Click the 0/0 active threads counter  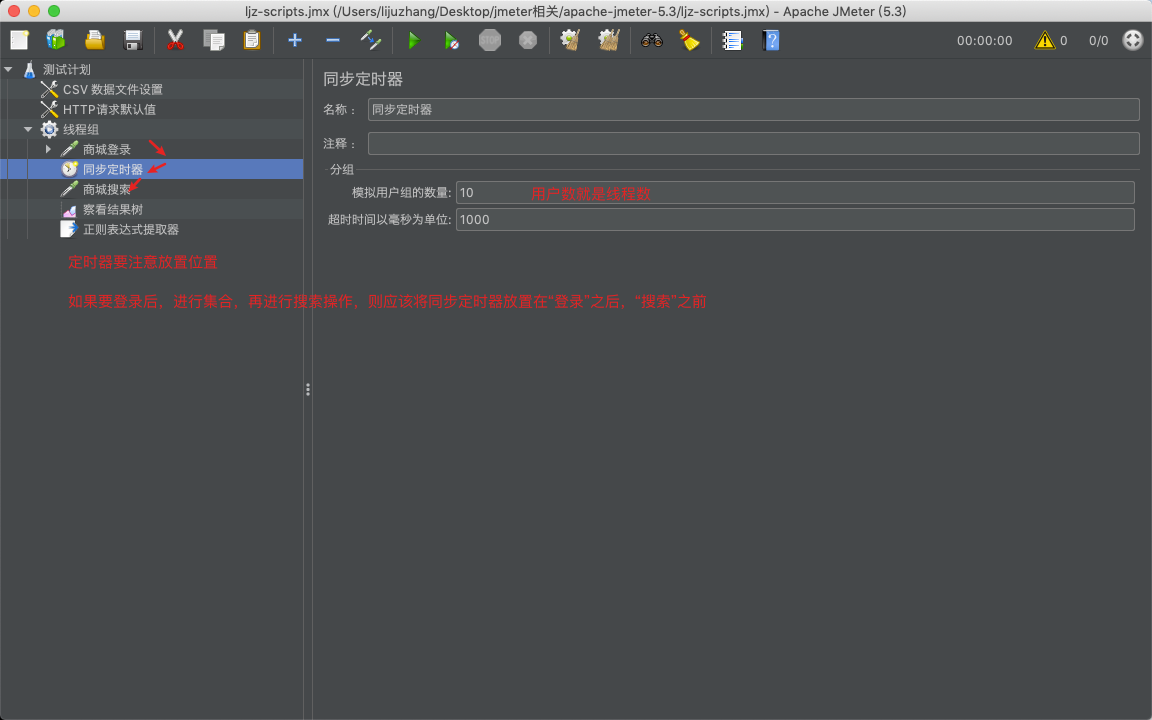[x=1098, y=40]
